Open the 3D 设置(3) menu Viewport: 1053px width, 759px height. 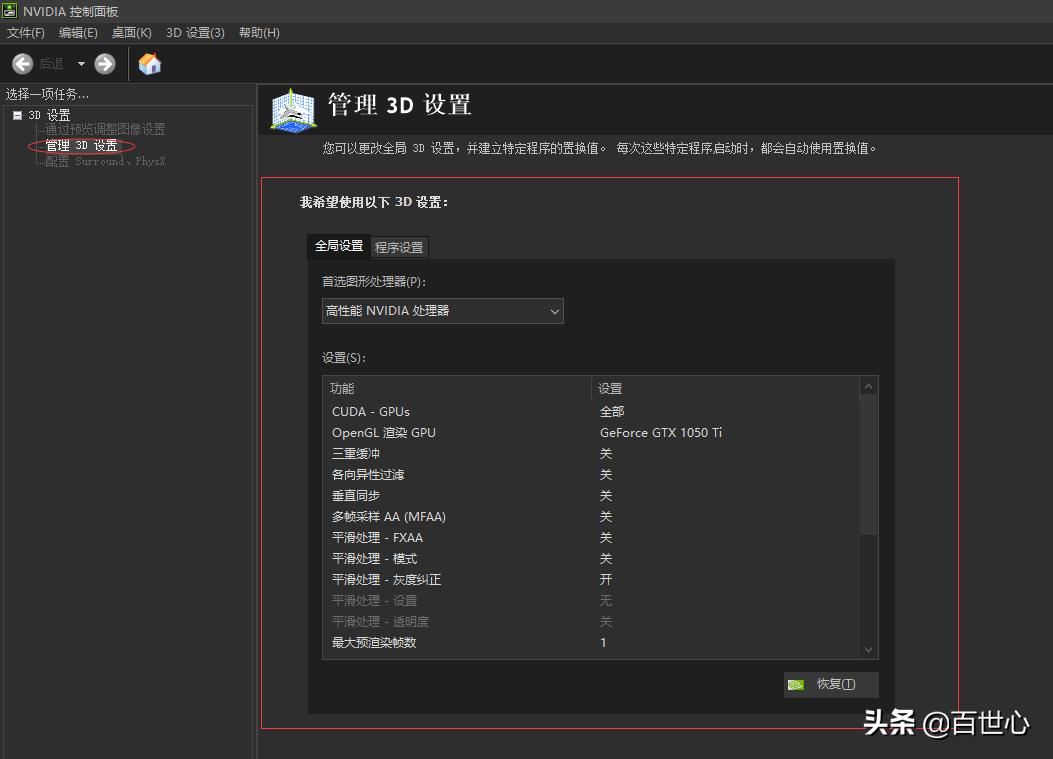[196, 32]
